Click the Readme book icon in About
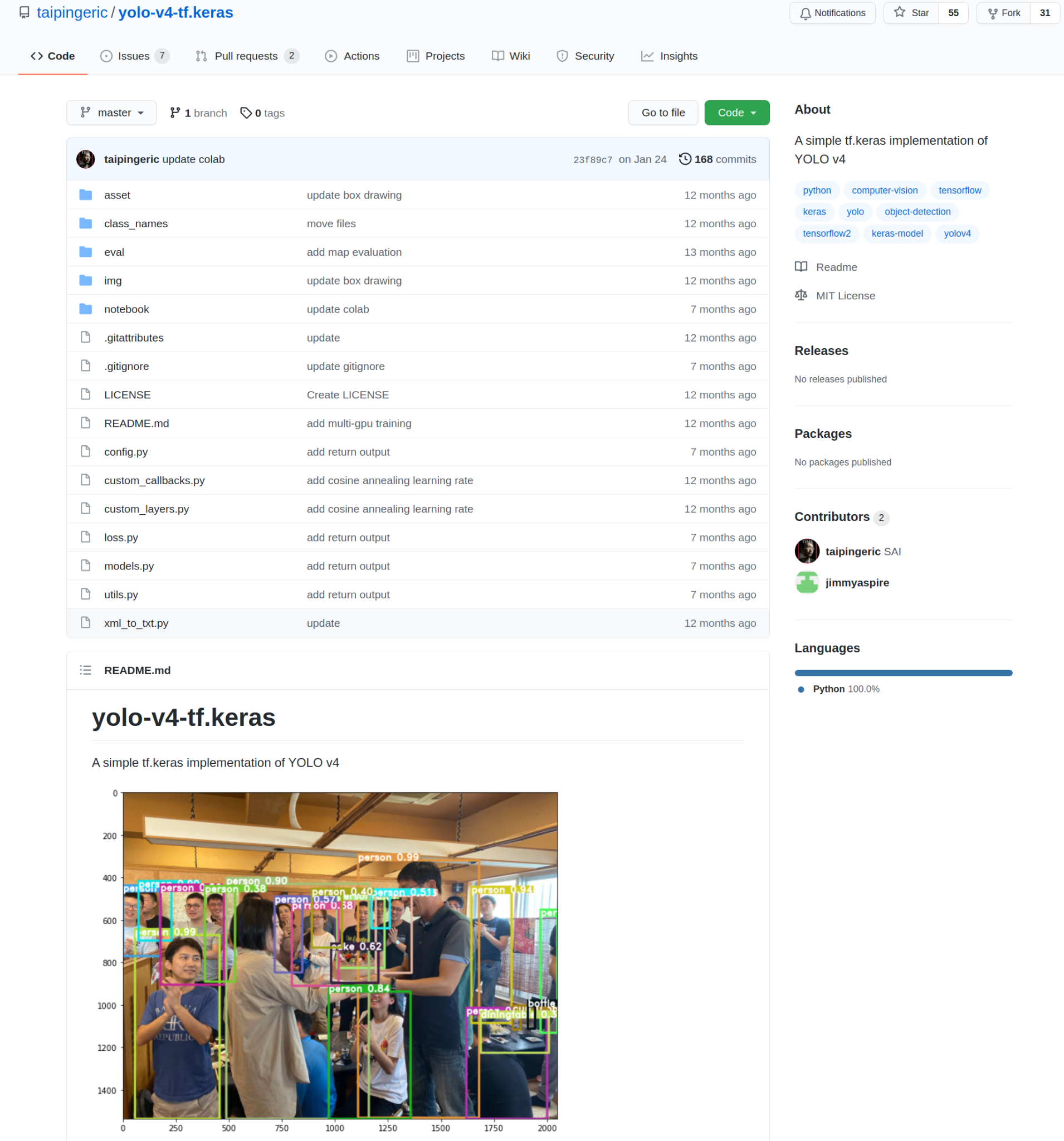Image resolution: width=1064 pixels, height=1141 pixels. [801, 267]
